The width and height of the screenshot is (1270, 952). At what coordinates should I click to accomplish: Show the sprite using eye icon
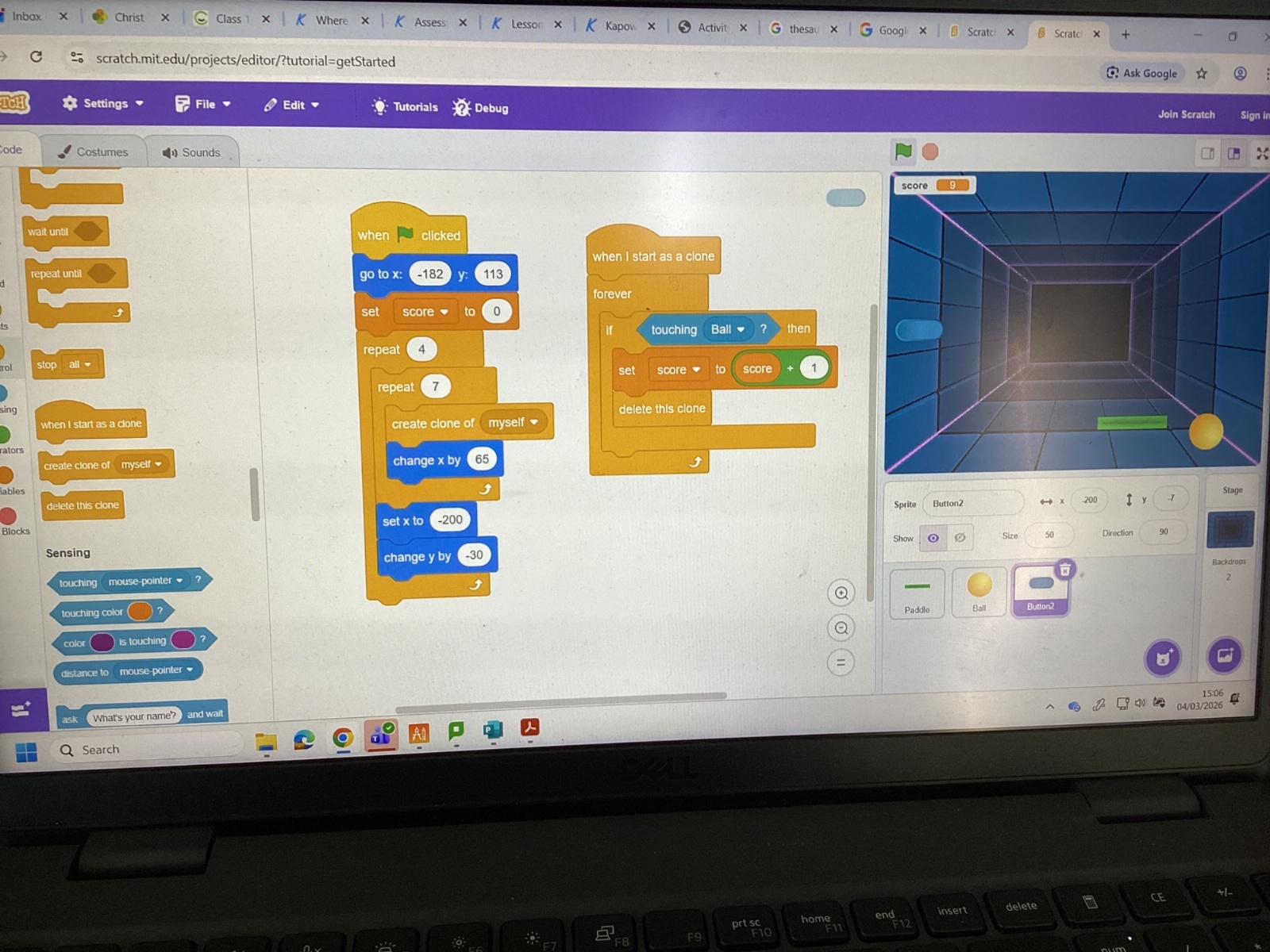[x=933, y=538]
